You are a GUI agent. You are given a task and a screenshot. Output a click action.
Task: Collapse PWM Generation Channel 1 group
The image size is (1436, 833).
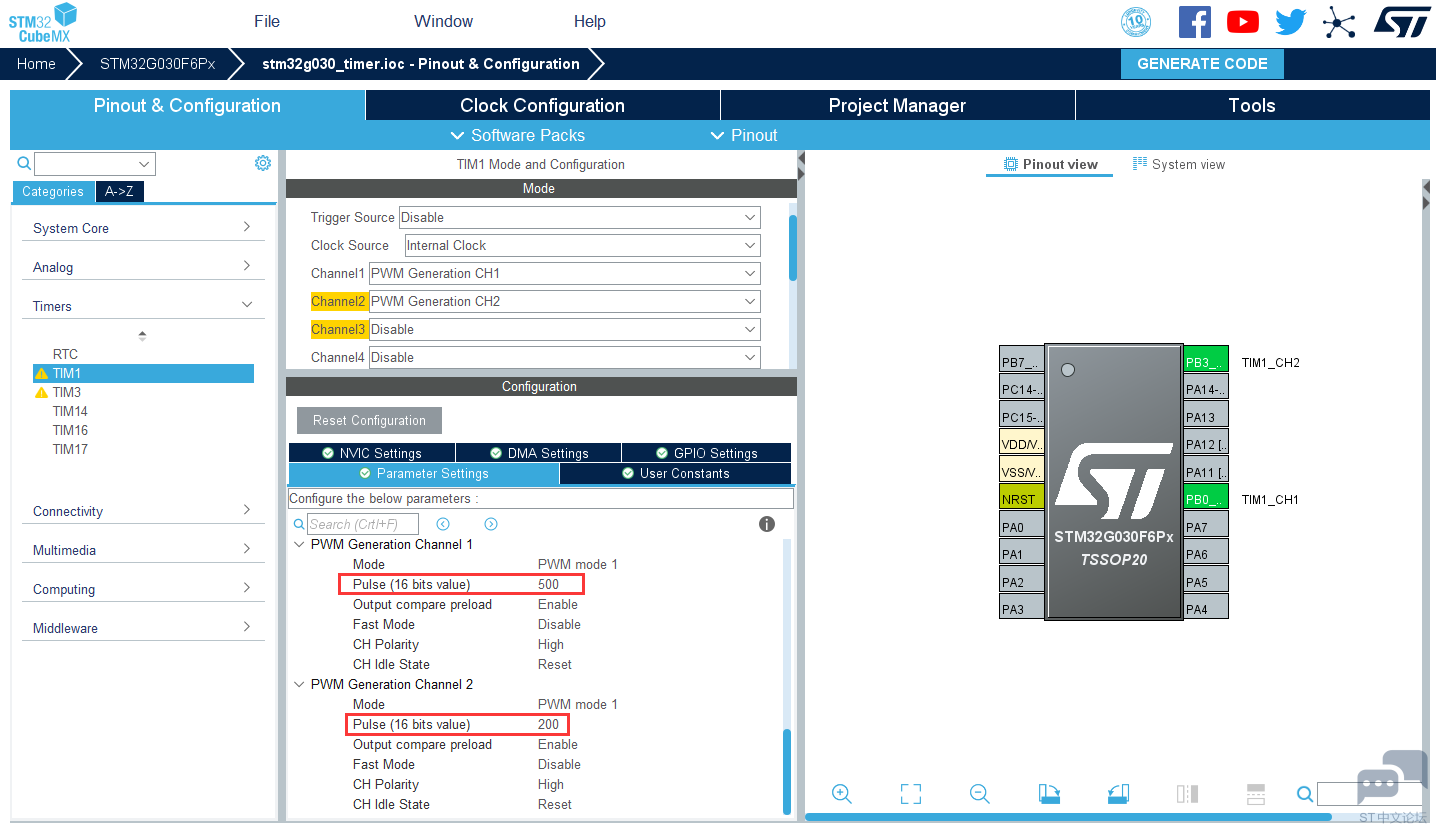(299, 544)
